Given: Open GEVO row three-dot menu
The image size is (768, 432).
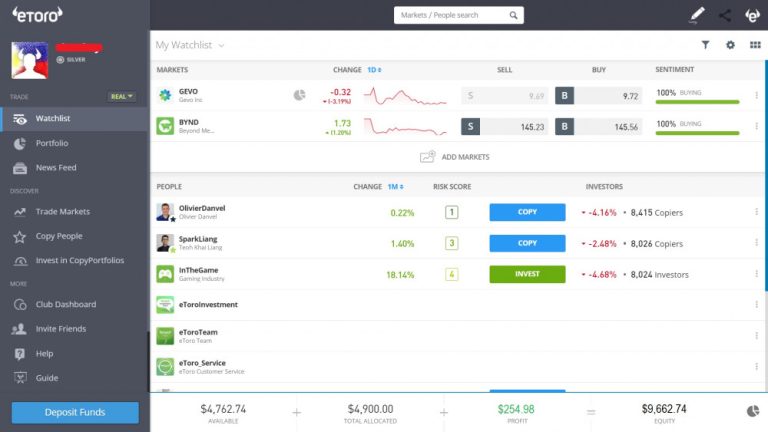Looking at the screenshot, I should (756, 95).
